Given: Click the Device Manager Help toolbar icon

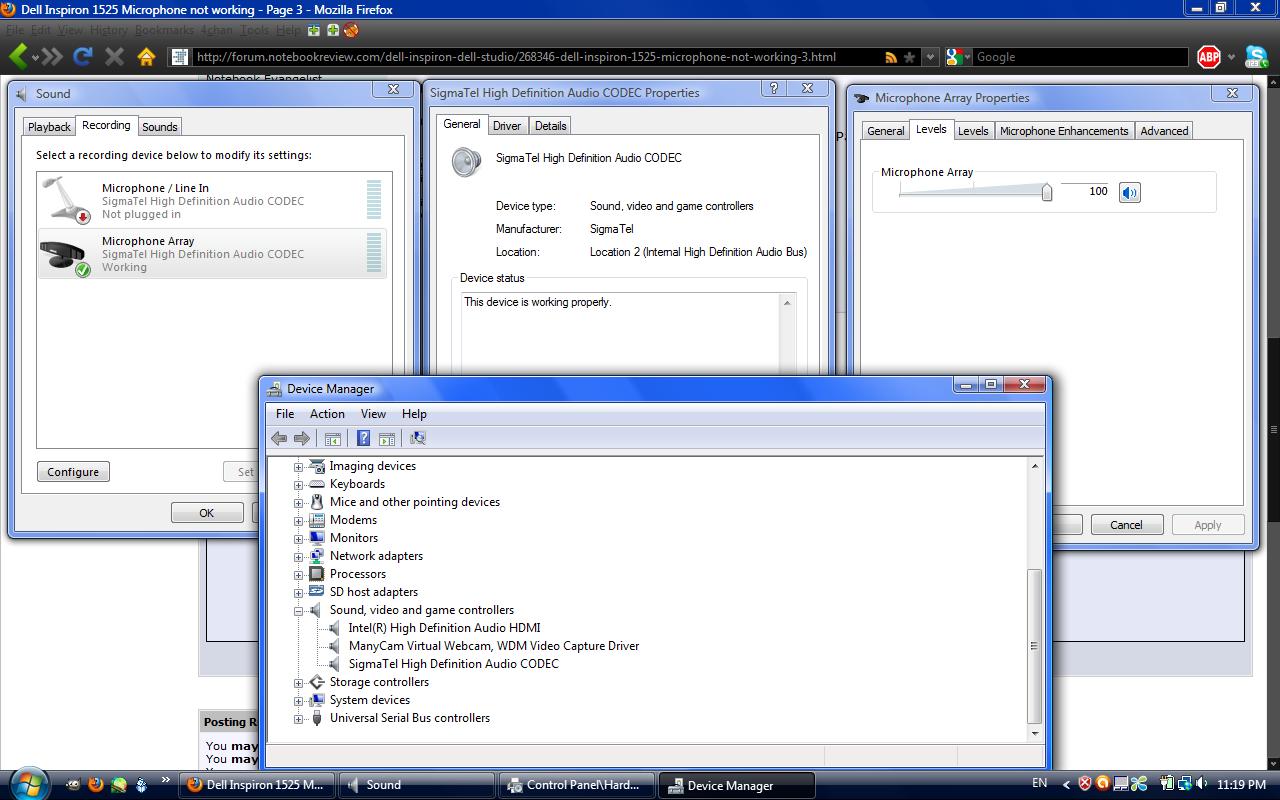Looking at the screenshot, I should (363, 438).
